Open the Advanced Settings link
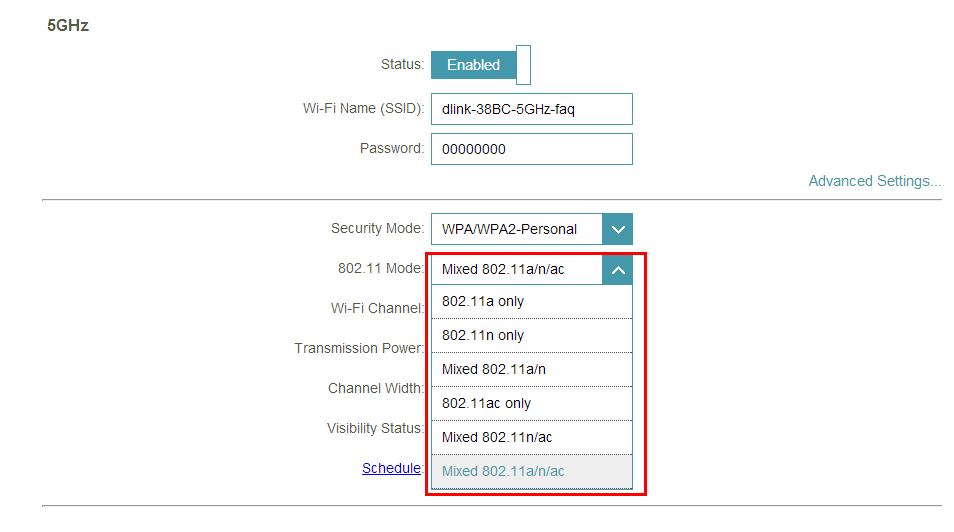954x532 pixels. coord(874,181)
